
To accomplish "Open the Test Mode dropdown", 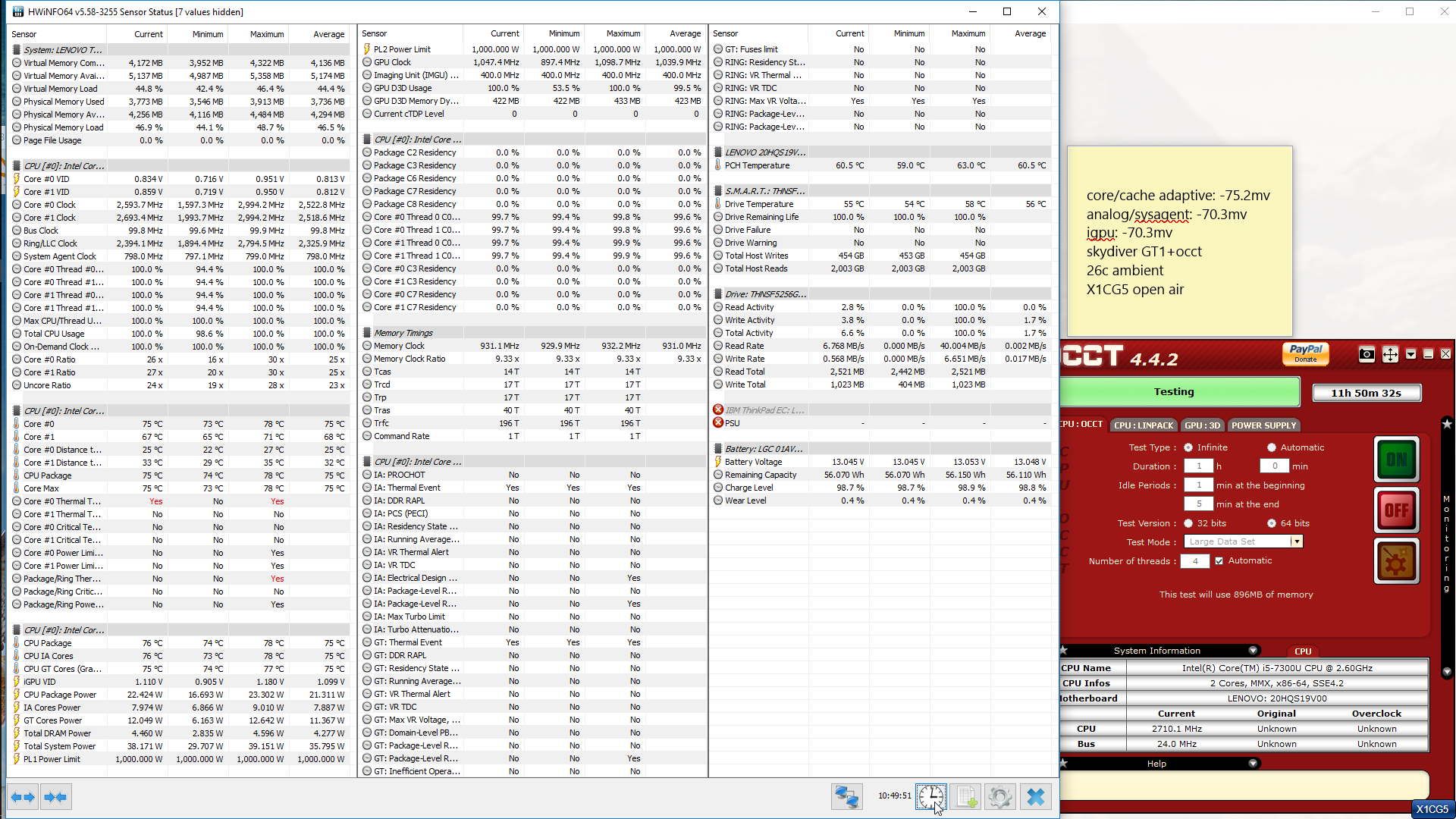I will (x=1297, y=541).
